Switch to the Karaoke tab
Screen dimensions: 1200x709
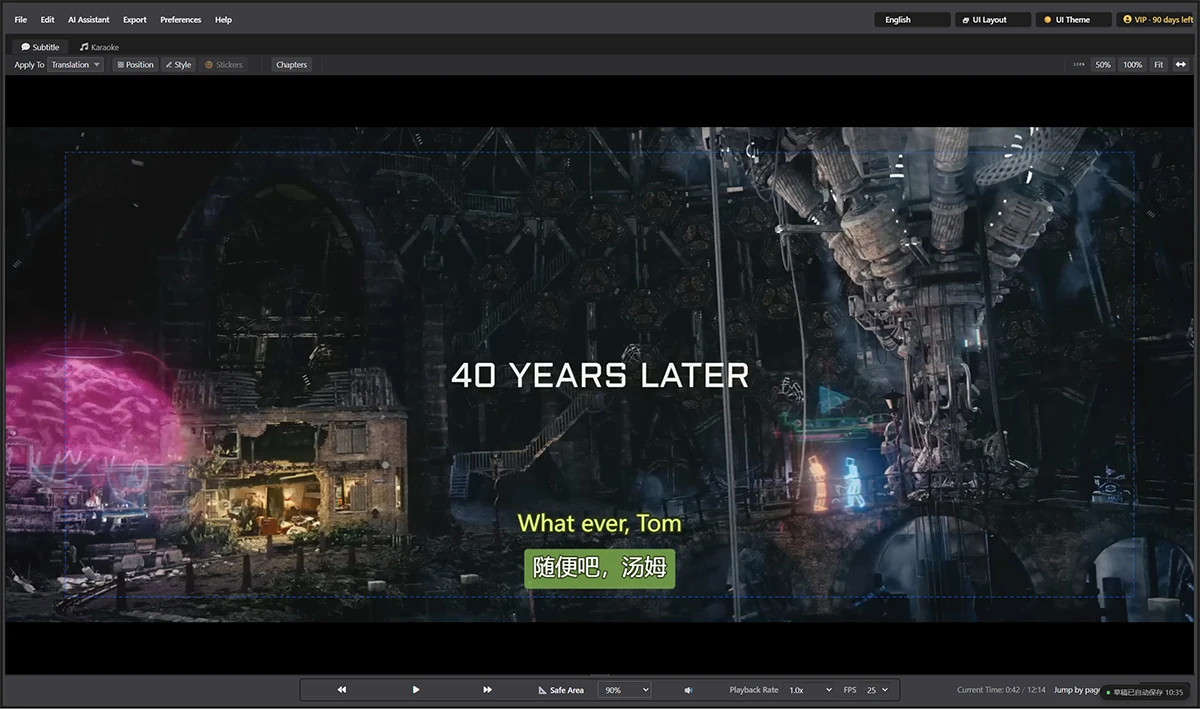coord(99,47)
